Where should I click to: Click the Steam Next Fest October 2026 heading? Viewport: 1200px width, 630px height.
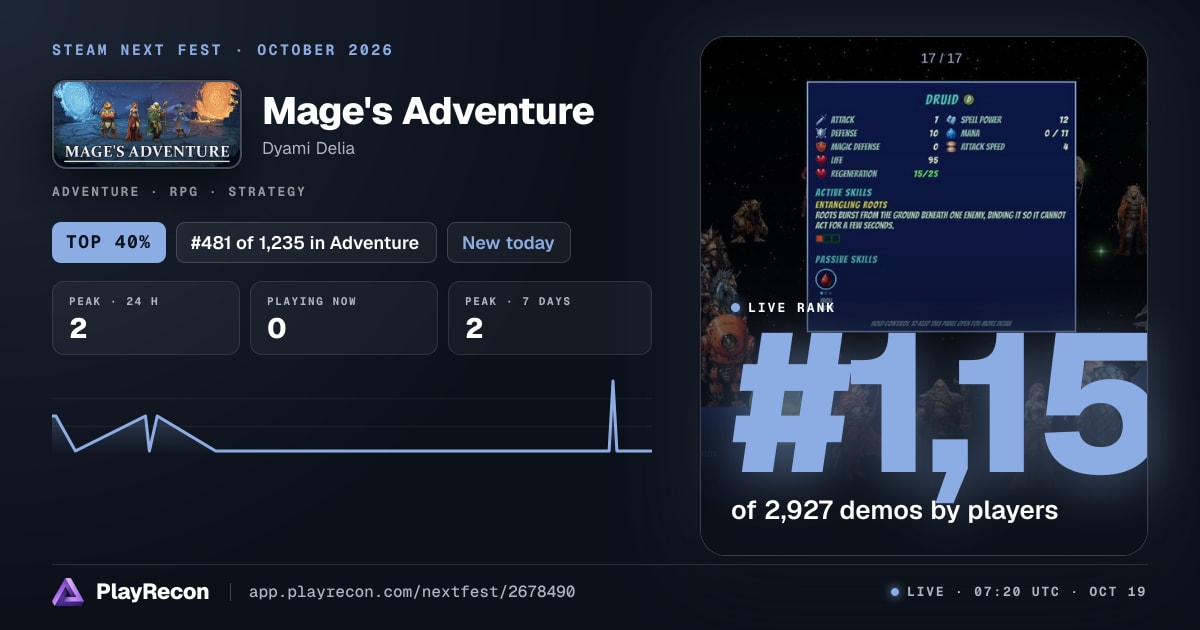pos(222,50)
